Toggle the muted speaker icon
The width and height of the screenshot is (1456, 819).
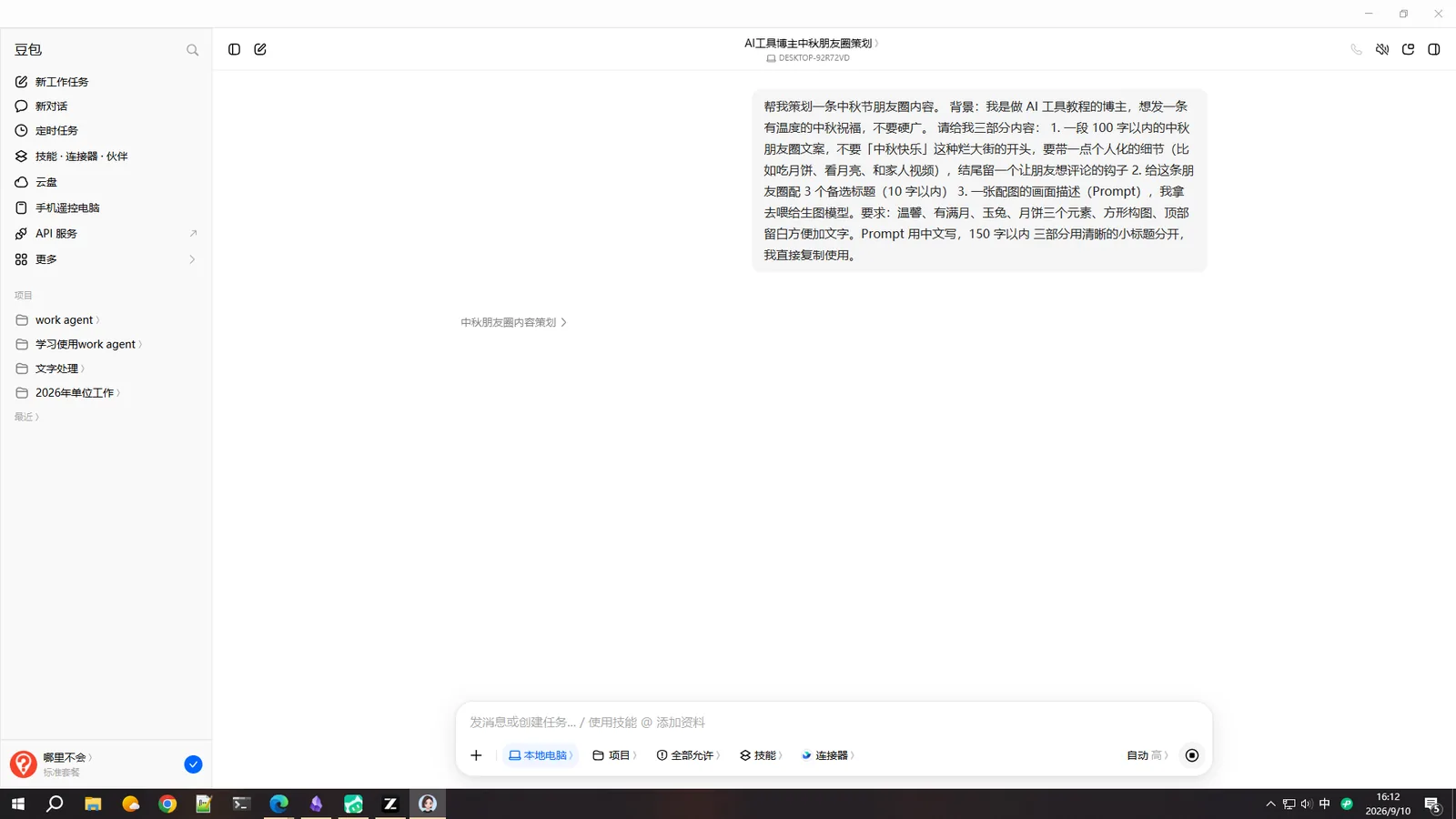tap(1382, 49)
